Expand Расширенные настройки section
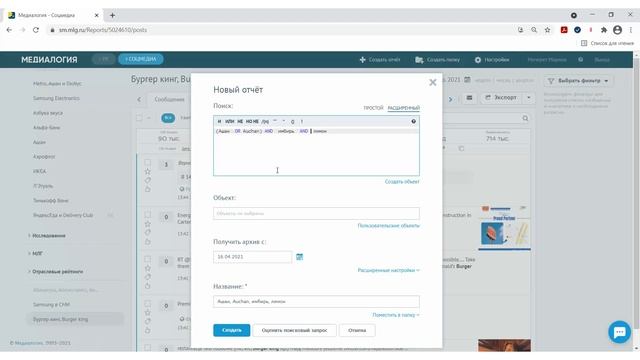640x360 pixels. tap(389, 270)
